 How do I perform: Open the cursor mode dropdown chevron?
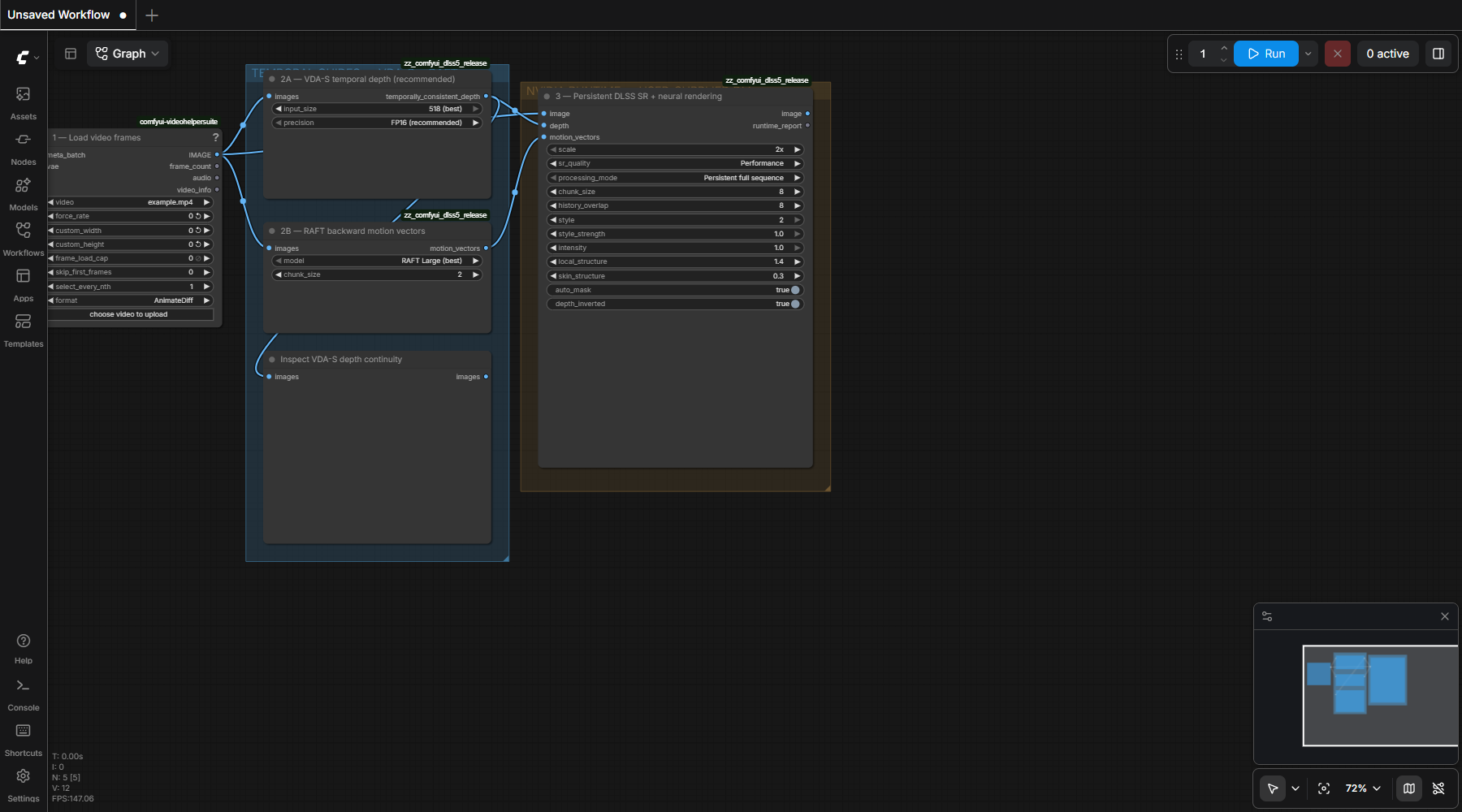pos(1295,788)
